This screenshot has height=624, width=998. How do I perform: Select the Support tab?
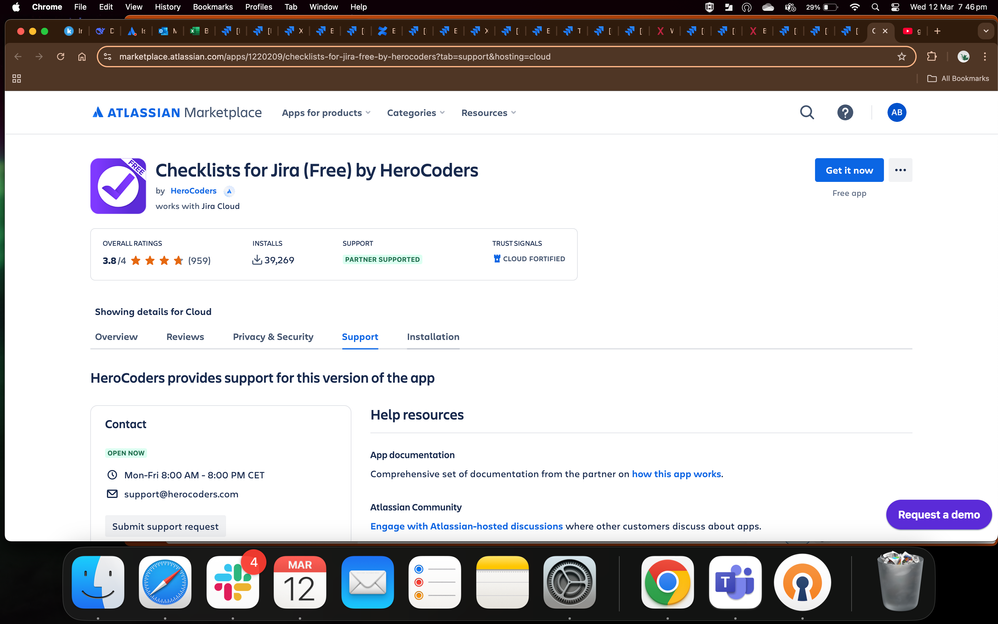coord(360,337)
